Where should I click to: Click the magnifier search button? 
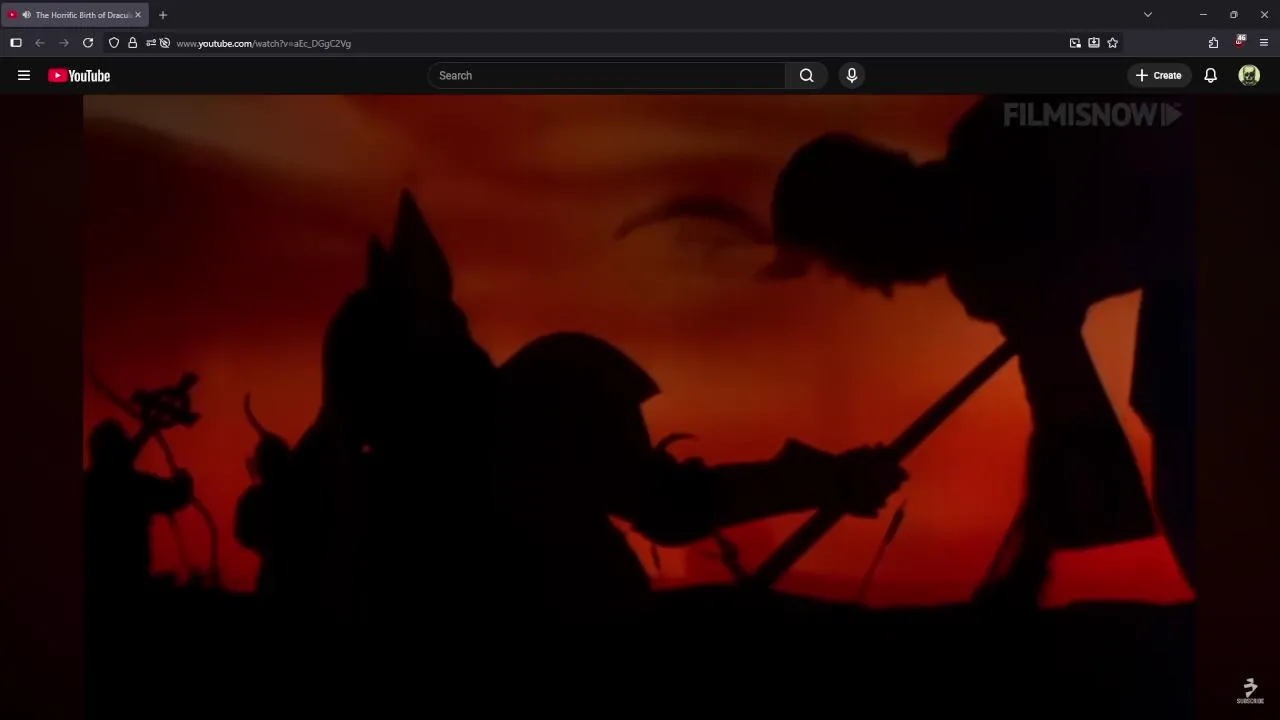[806, 75]
